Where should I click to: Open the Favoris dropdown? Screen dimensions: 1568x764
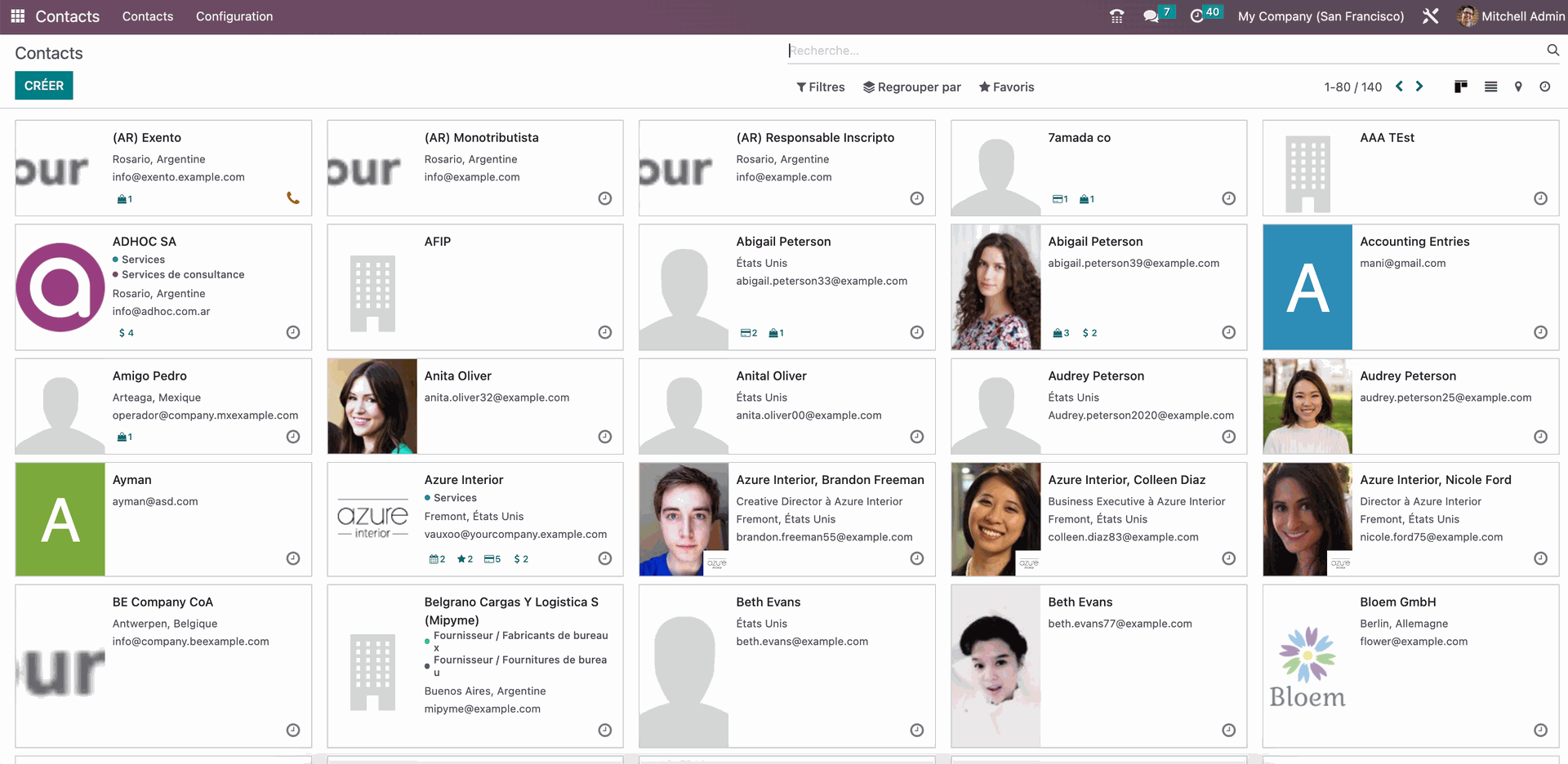pos(1006,87)
